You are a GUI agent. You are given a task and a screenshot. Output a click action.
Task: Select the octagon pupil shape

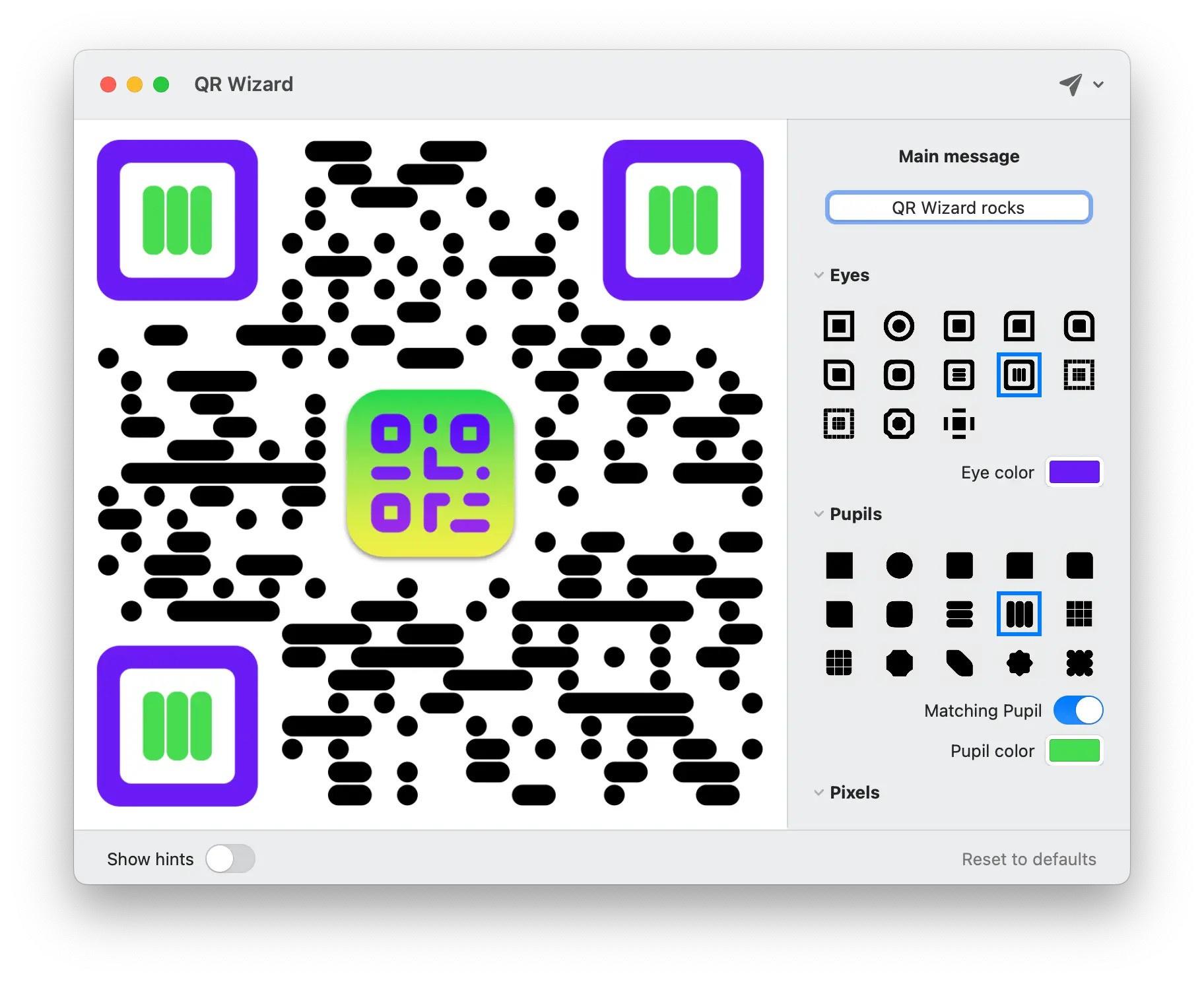898,663
